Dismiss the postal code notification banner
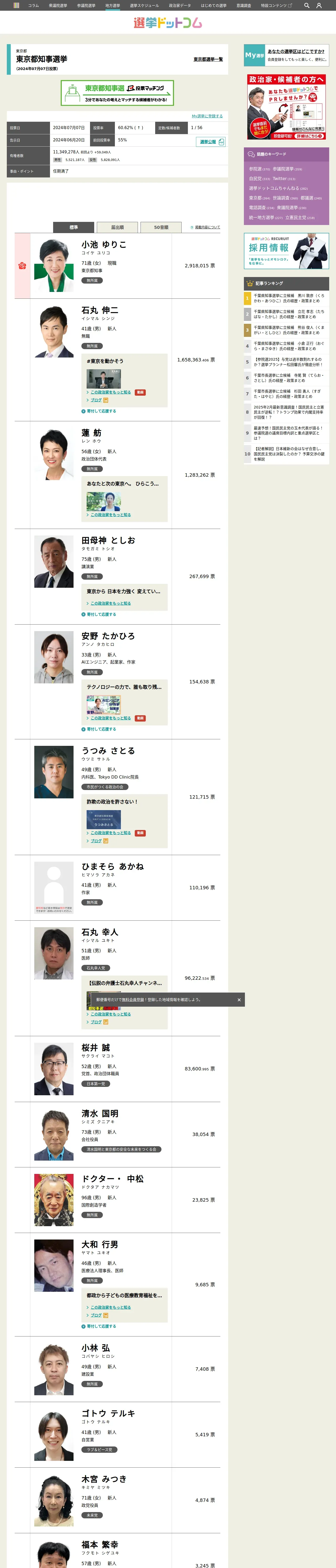Image resolution: width=336 pixels, height=1568 pixels. point(239,1000)
